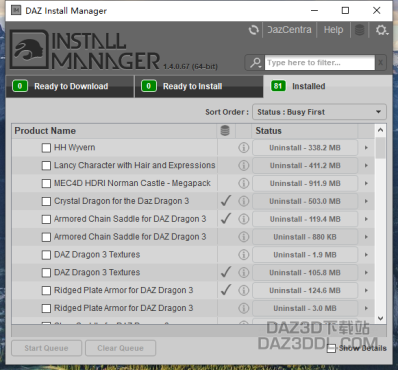This screenshot has height=370, width=398.
Task: Expand options arrow for 1.9 MB Textures
Action: pos(366,255)
